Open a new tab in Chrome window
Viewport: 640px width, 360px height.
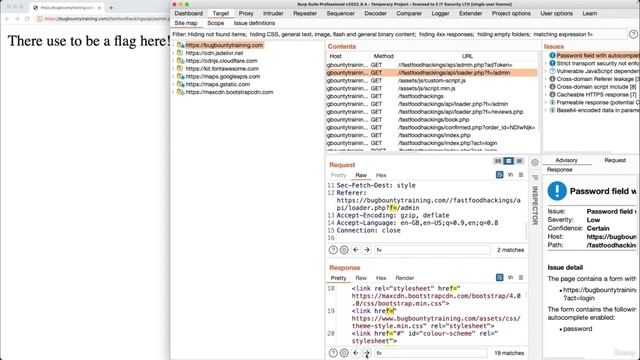coord(111,7)
